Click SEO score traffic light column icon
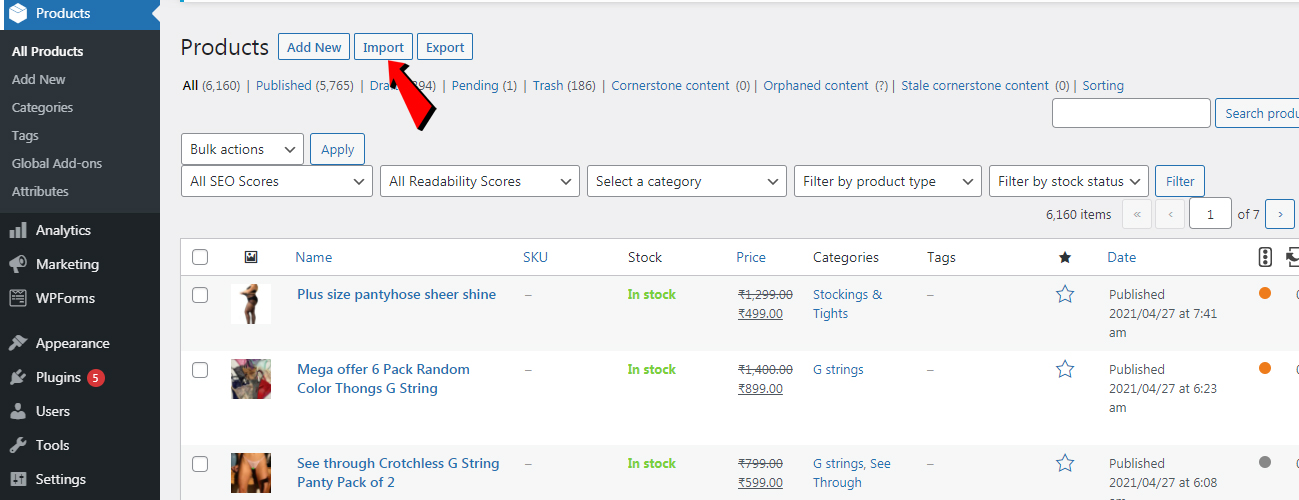Viewport: 1299px width, 500px height. 1265,257
